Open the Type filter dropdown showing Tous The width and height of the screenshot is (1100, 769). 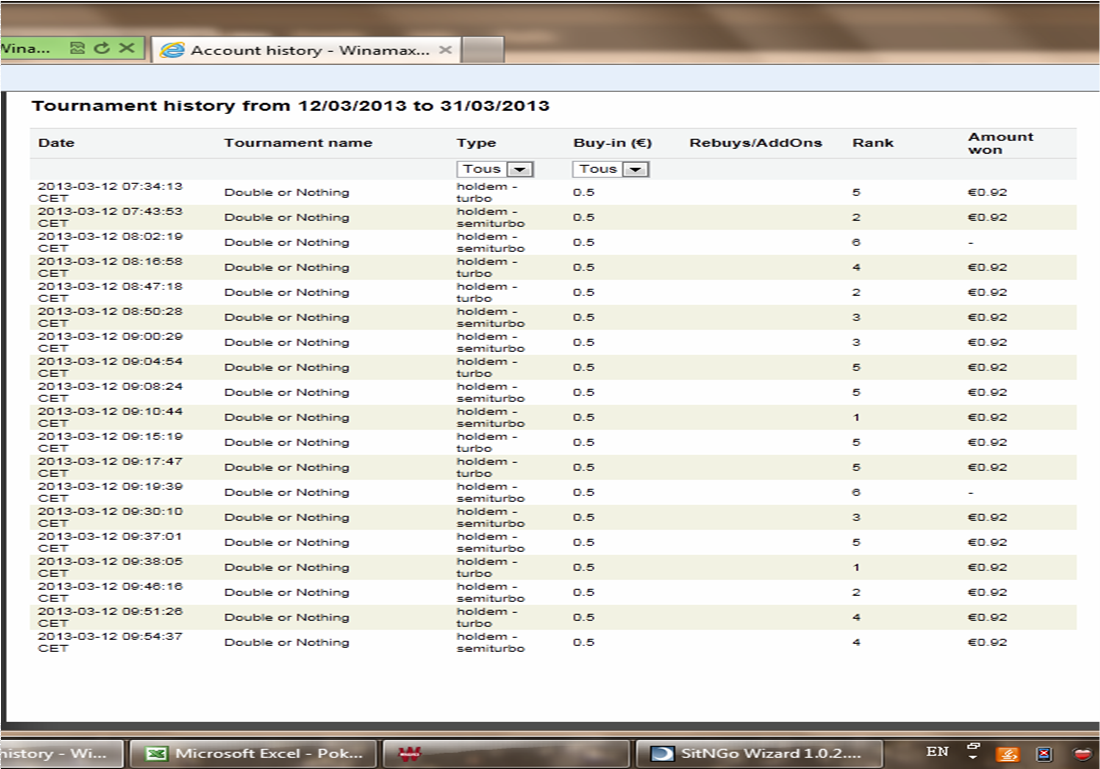coord(495,169)
